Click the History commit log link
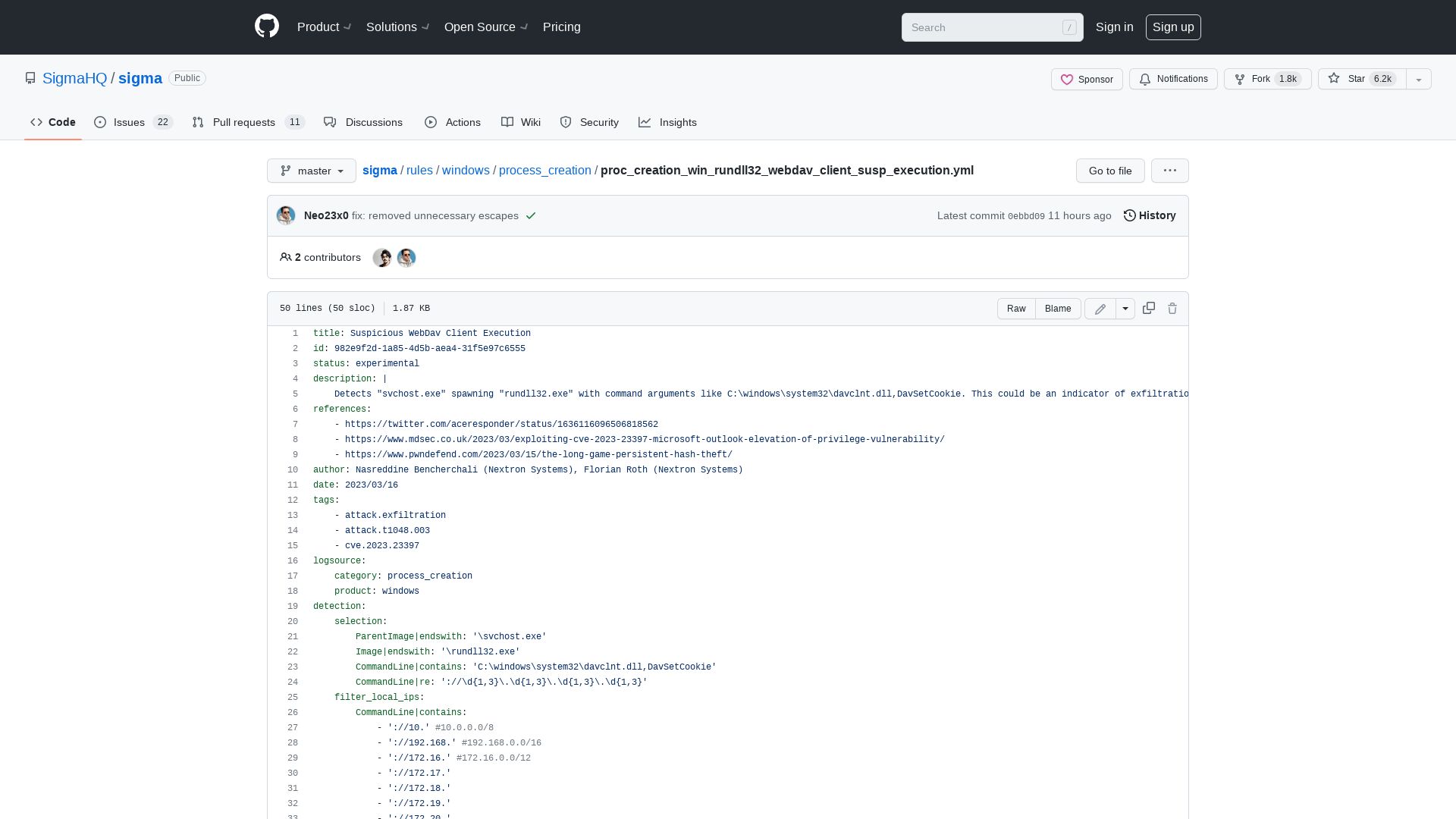The height and width of the screenshot is (819, 1456). pos(1150,215)
